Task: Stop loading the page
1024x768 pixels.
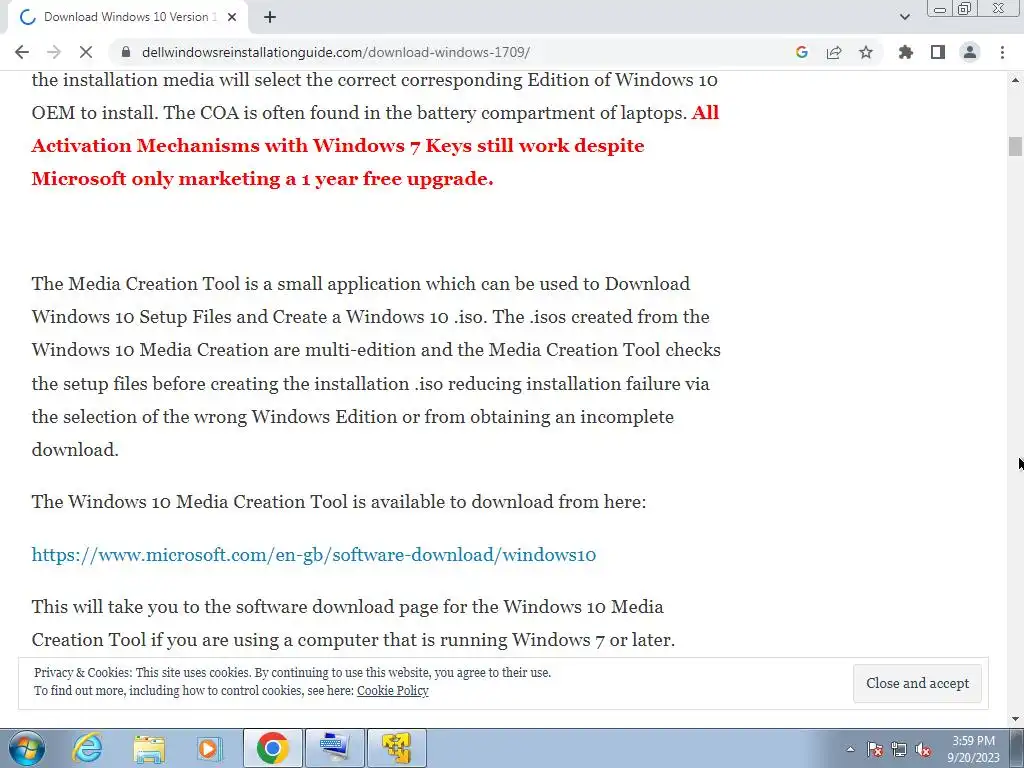Action: tap(86, 52)
